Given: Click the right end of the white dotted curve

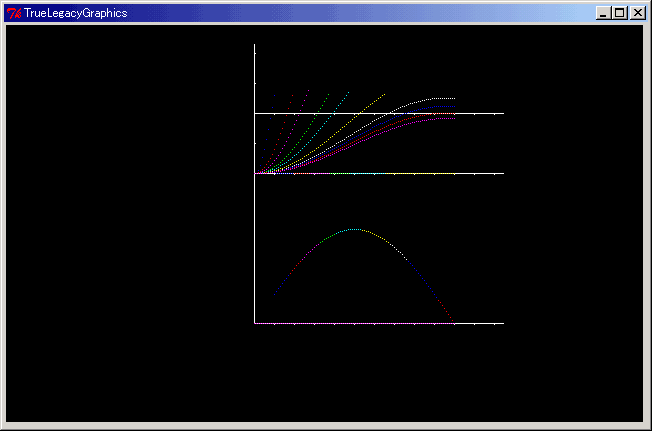Looking at the screenshot, I should [x=454, y=98].
